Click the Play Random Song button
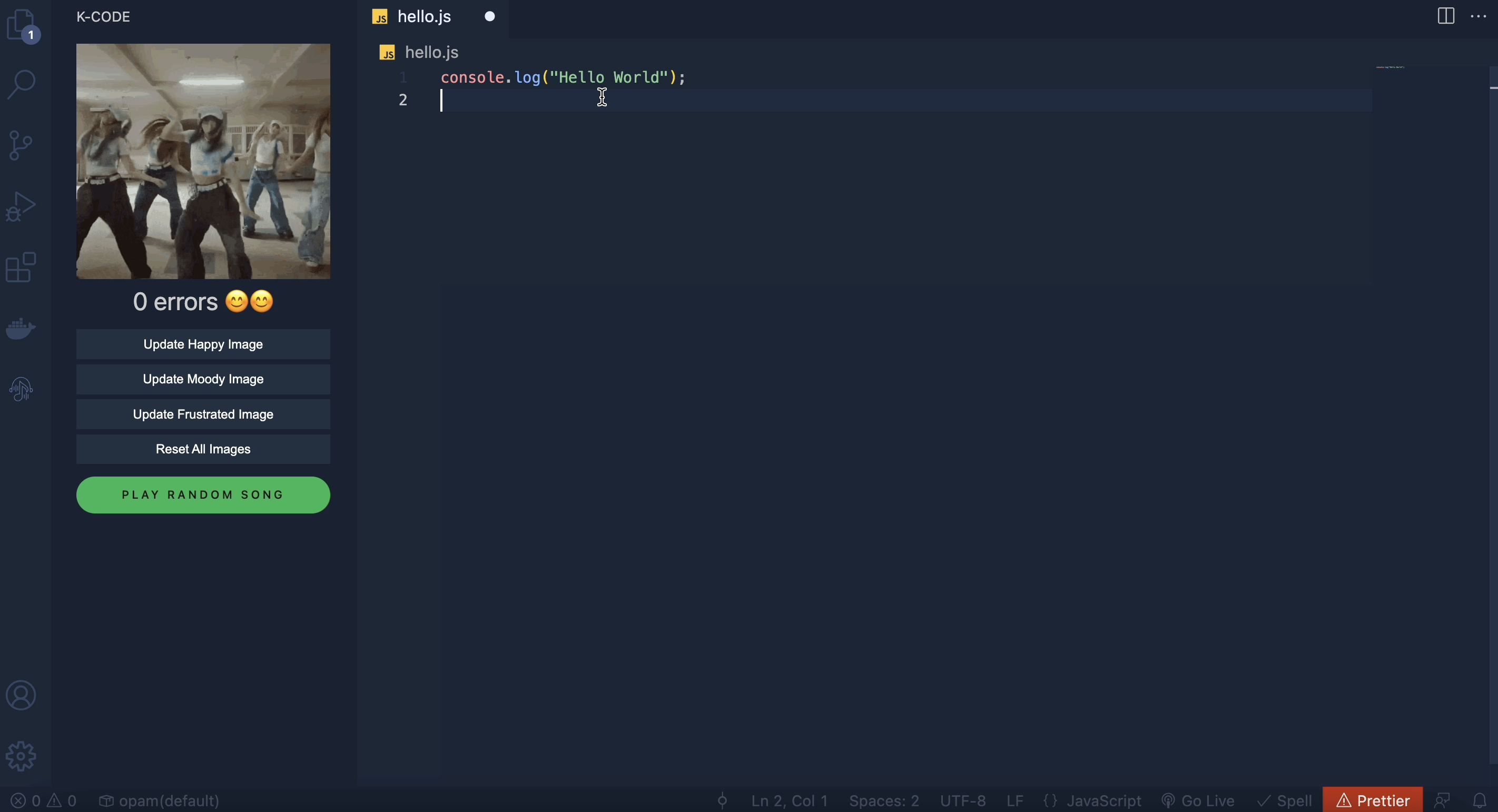The height and width of the screenshot is (812, 1498). (202, 494)
